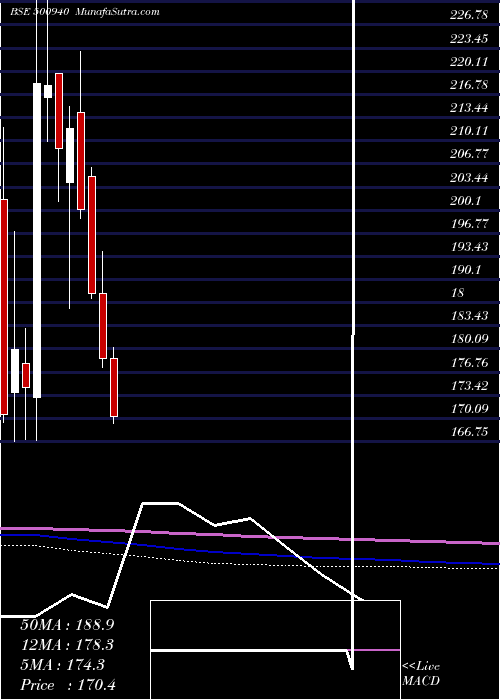
Task: Click the small white candlestick near 216
Action: point(48,92)
